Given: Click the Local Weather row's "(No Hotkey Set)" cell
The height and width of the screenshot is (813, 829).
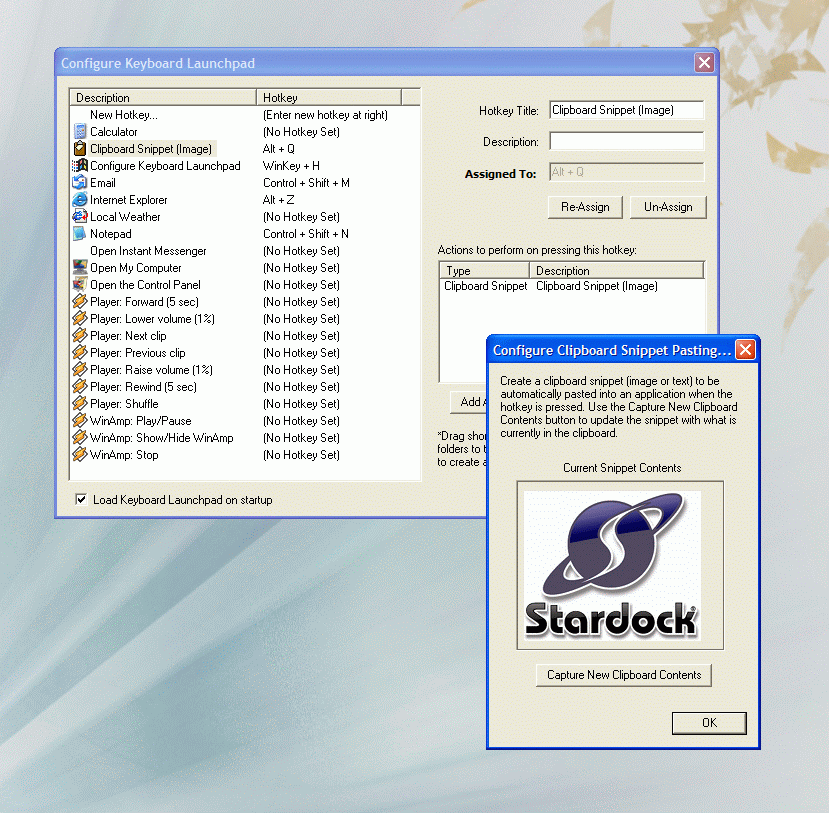Looking at the screenshot, I should tap(301, 217).
